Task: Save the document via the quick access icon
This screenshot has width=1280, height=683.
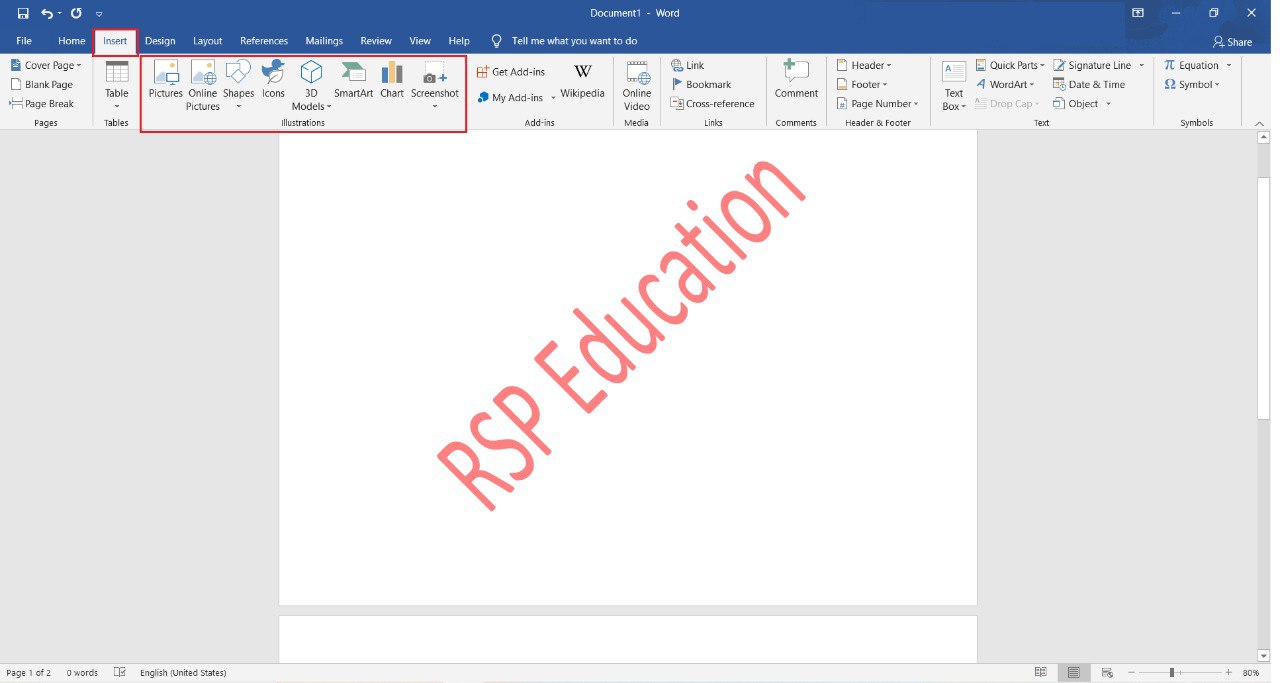Action: (x=23, y=13)
